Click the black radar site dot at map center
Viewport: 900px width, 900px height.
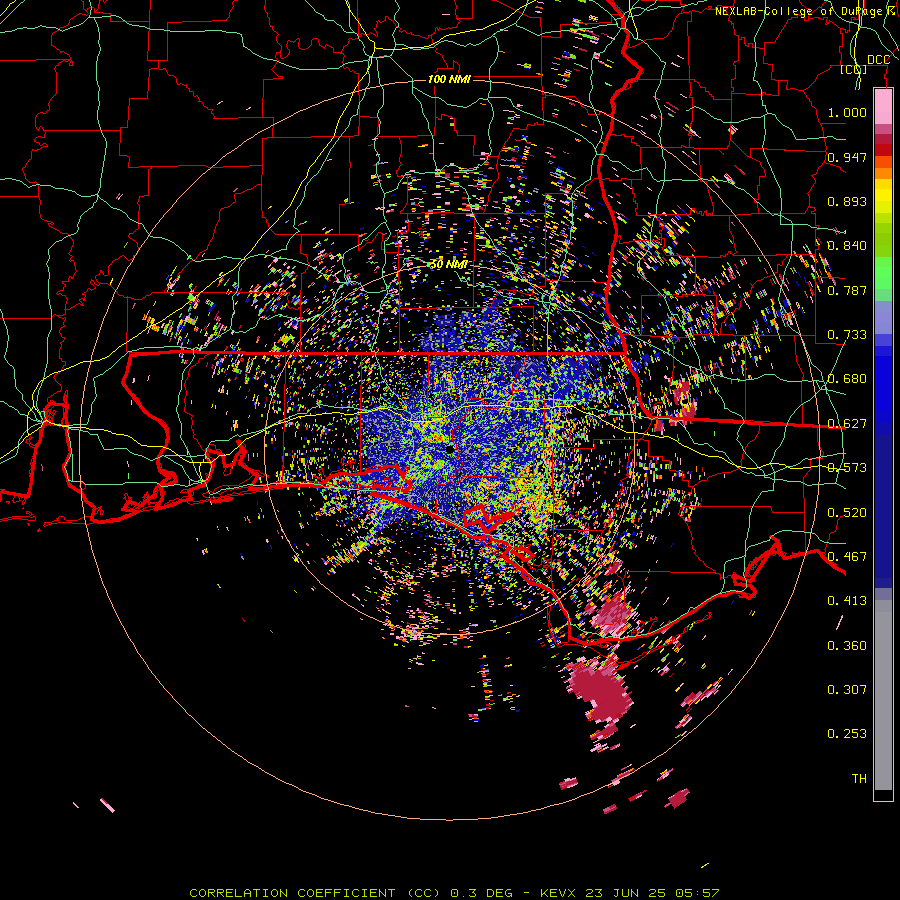point(451,449)
